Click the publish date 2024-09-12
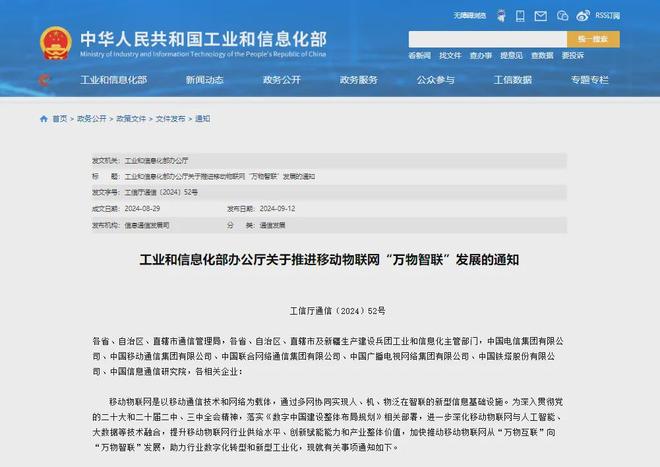The height and width of the screenshot is (467, 660). 277,209
